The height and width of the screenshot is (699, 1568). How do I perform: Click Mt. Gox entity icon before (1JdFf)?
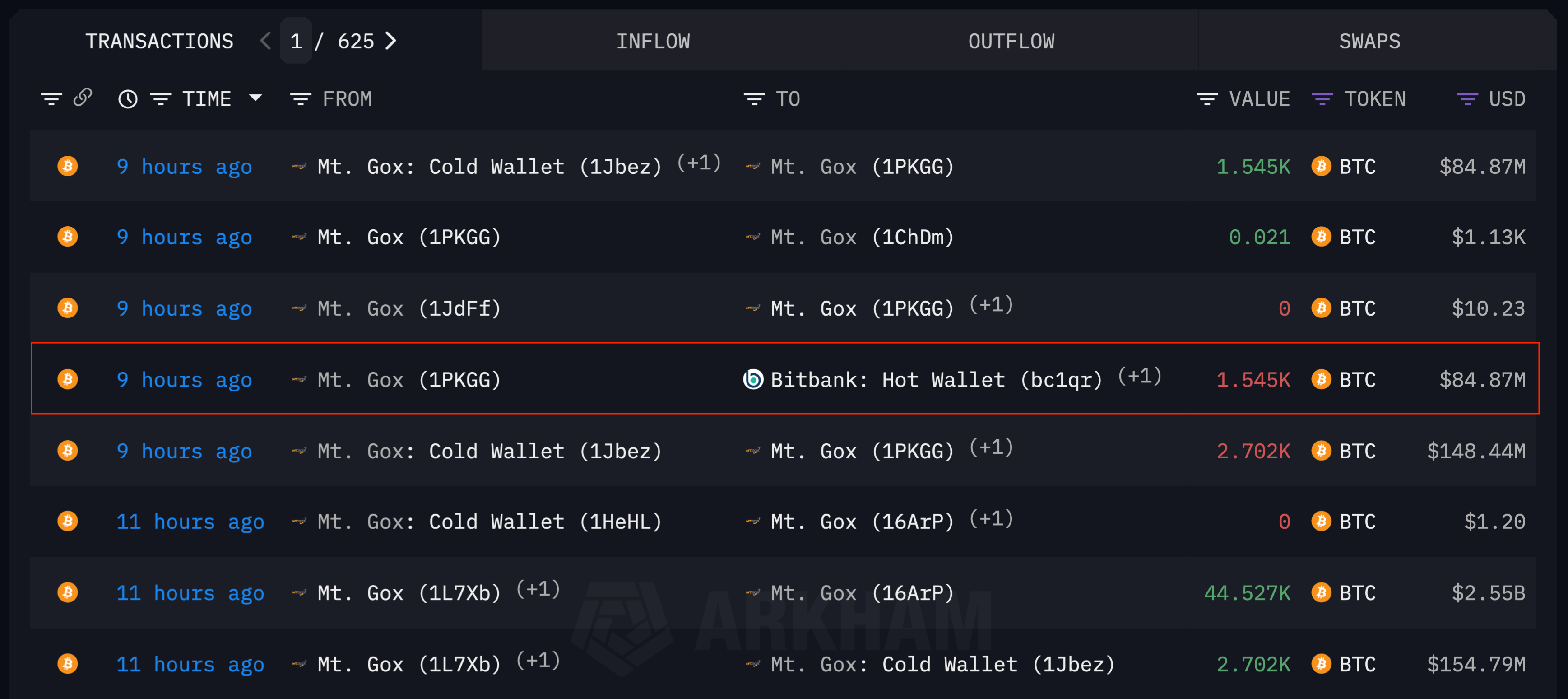299,309
